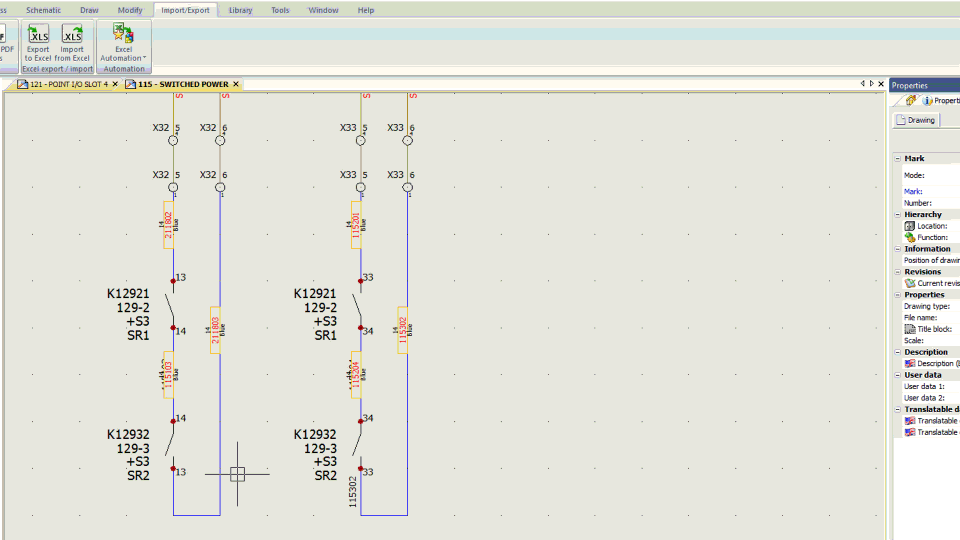Click the Drawing button in Properties

click(916, 120)
